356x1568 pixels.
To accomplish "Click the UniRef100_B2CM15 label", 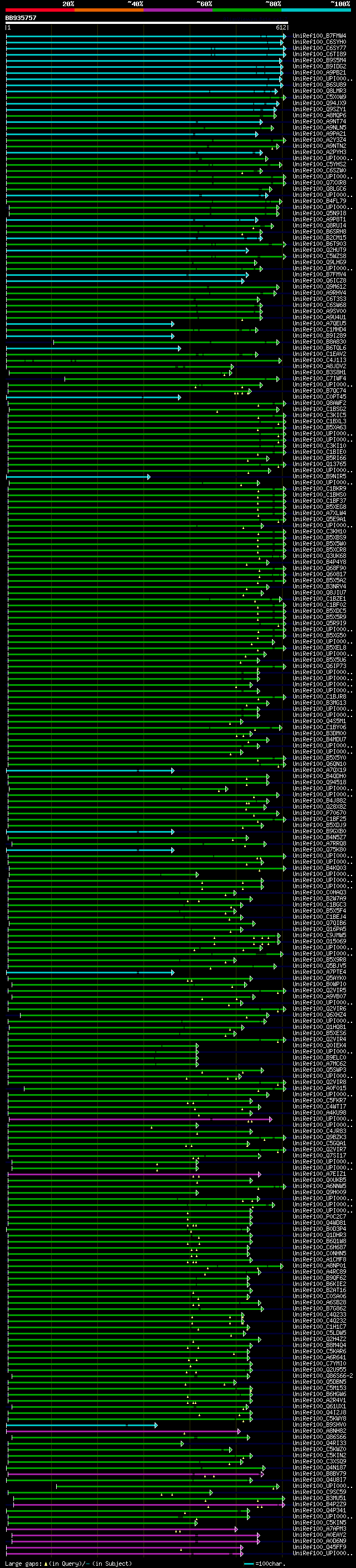I will 319,238.
